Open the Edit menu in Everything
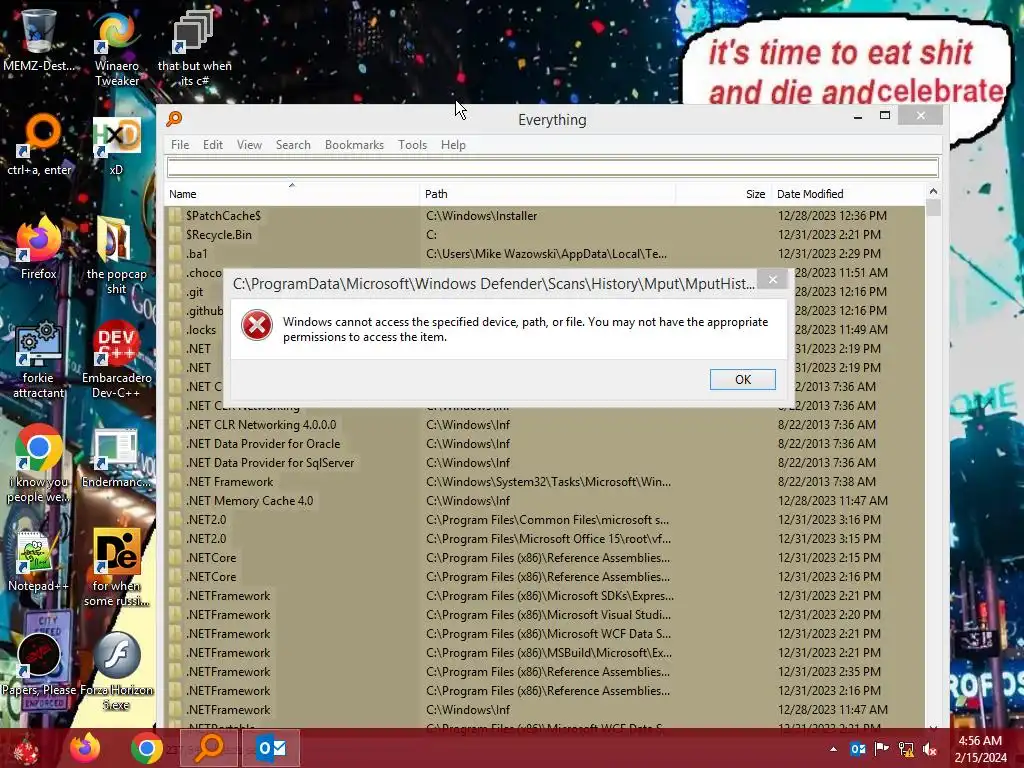The image size is (1024, 768). tap(212, 145)
